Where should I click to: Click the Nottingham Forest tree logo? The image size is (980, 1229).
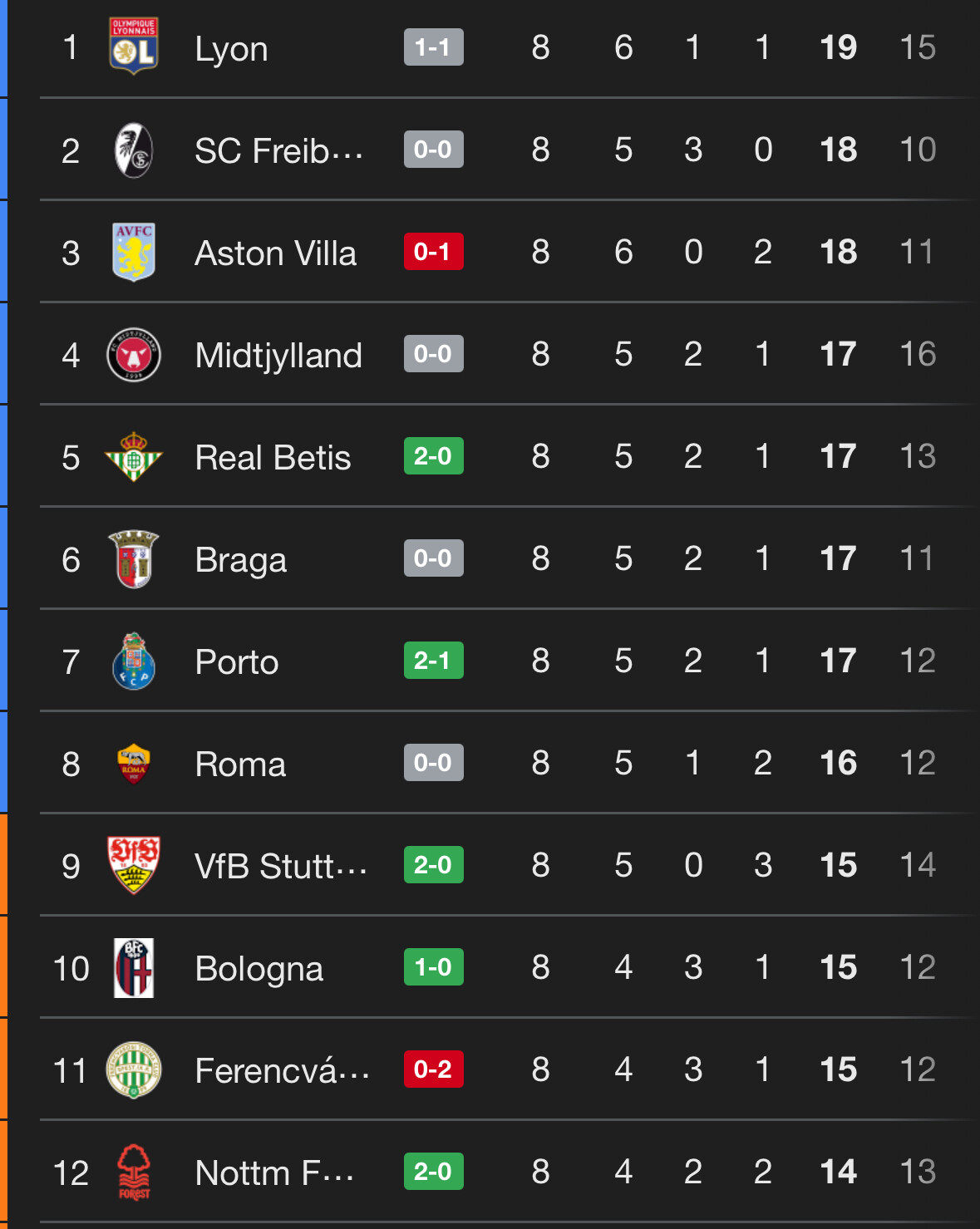pyautogui.click(x=134, y=1172)
